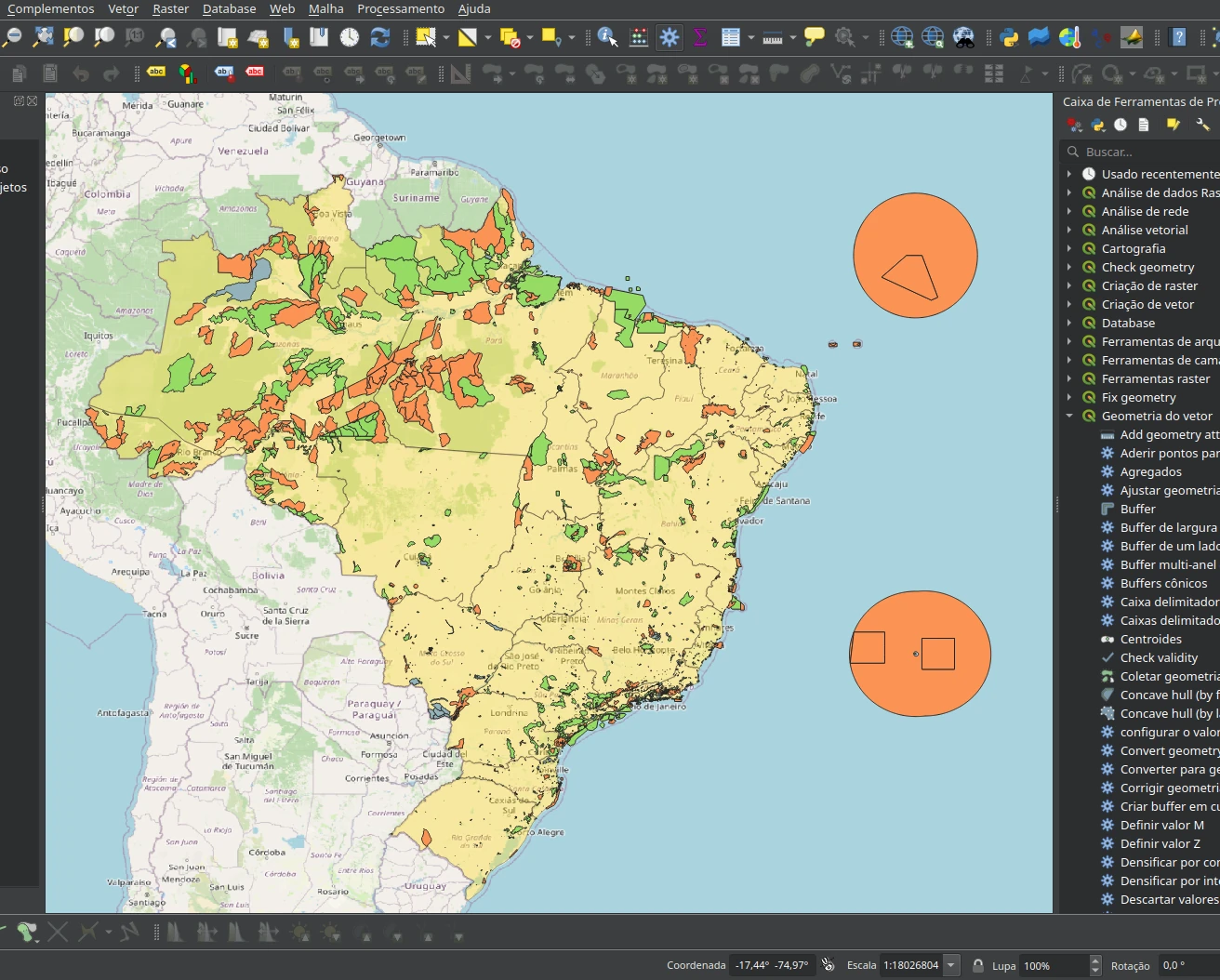
Task: Toggle the Processing Toolbox gear button
Action: pyautogui.click(x=669, y=37)
